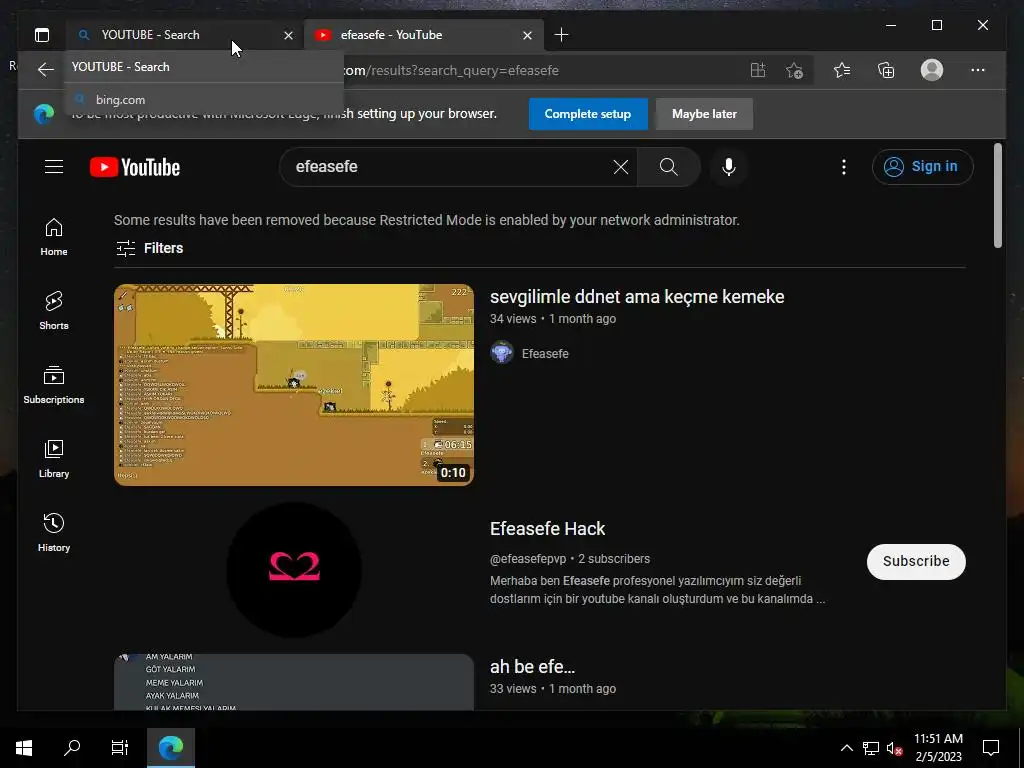Click the page vertical scrollbar
The height and width of the screenshot is (768, 1024).
pos(997,196)
